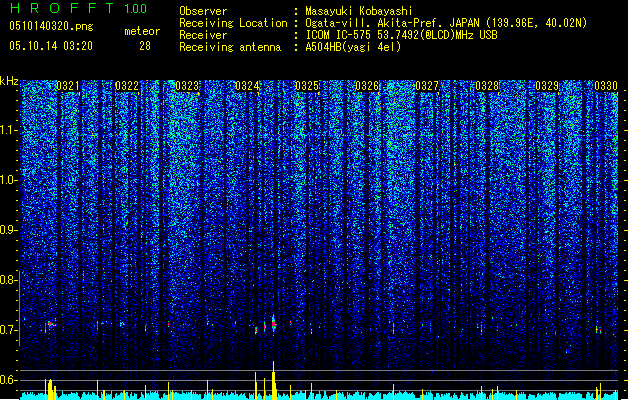Click the 0322 time marker
Image resolution: width=629 pixels, height=400 pixels.
[127, 86]
